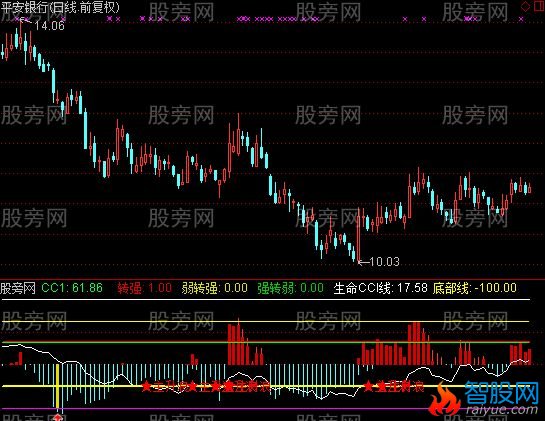Click the red square icon at top right
The width and height of the screenshot is (545, 421).
click(539, 6)
